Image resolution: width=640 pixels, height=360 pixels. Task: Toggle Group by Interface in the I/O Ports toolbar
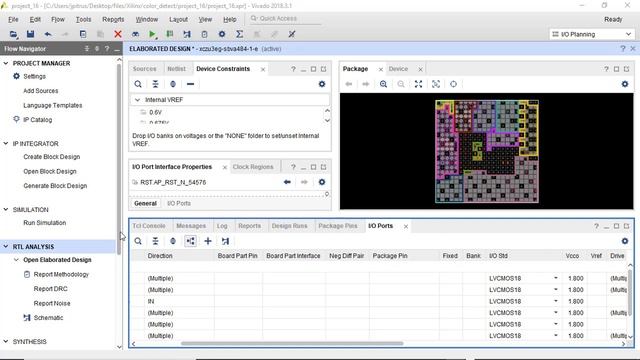pos(190,241)
